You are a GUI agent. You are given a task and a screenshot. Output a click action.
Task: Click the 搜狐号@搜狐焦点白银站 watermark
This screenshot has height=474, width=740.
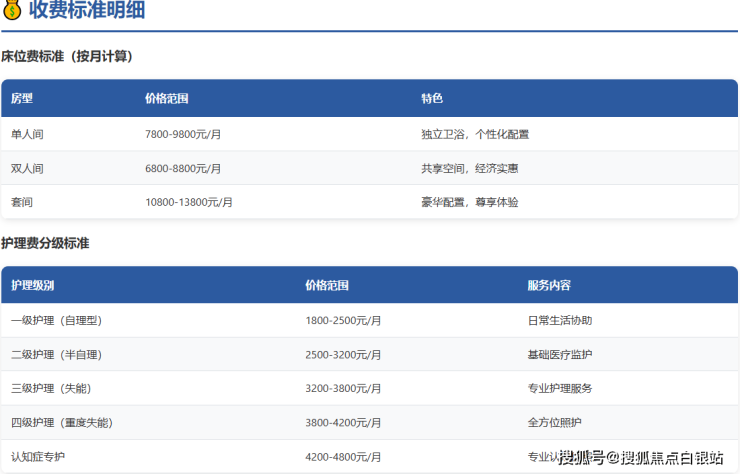pyautogui.click(x=641, y=458)
